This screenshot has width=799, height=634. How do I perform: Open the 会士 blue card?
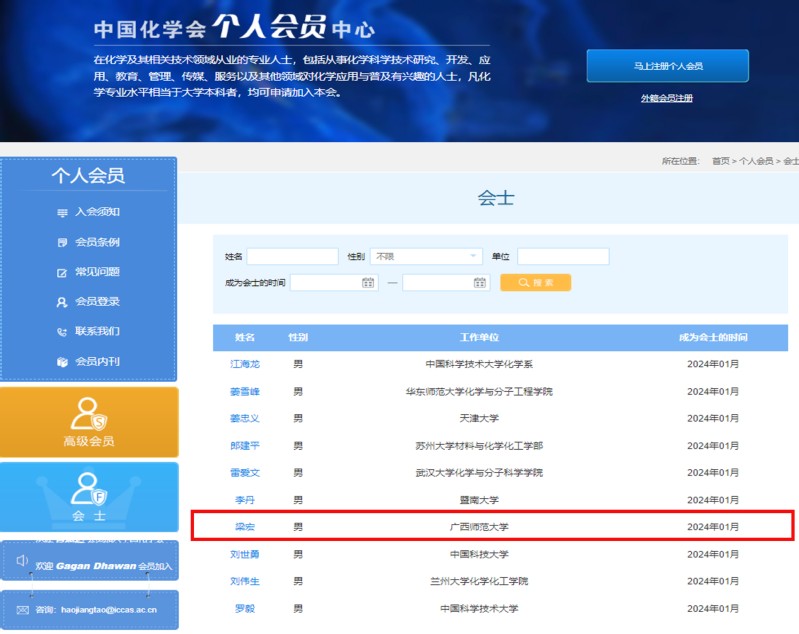[89, 497]
